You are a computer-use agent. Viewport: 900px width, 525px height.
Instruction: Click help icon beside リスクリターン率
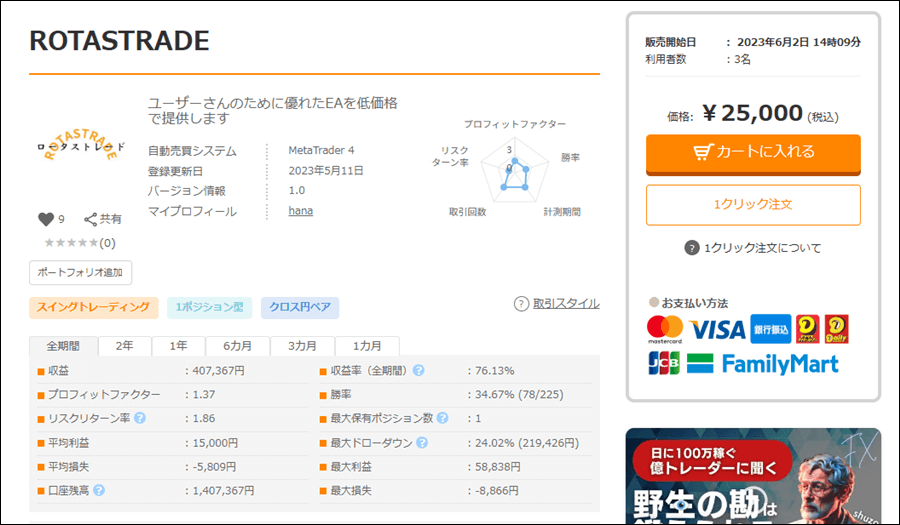(140, 418)
